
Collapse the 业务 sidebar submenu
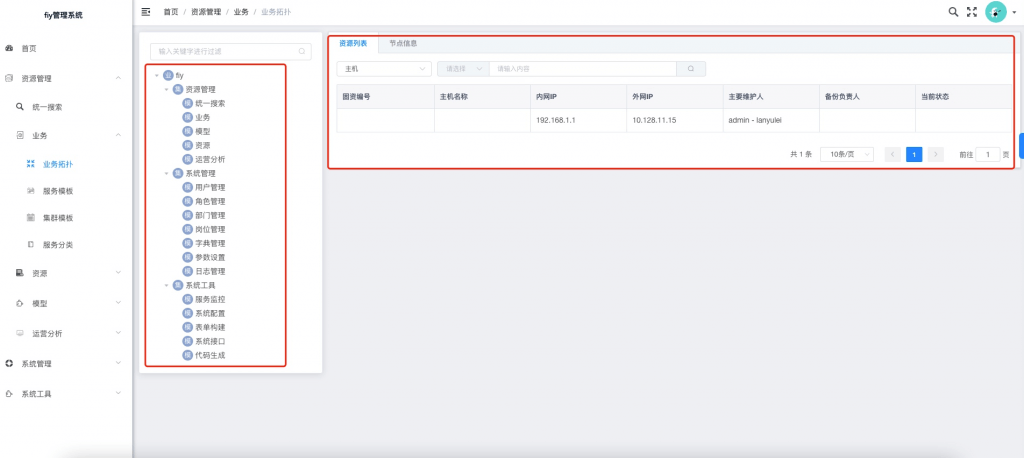click(x=118, y=135)
